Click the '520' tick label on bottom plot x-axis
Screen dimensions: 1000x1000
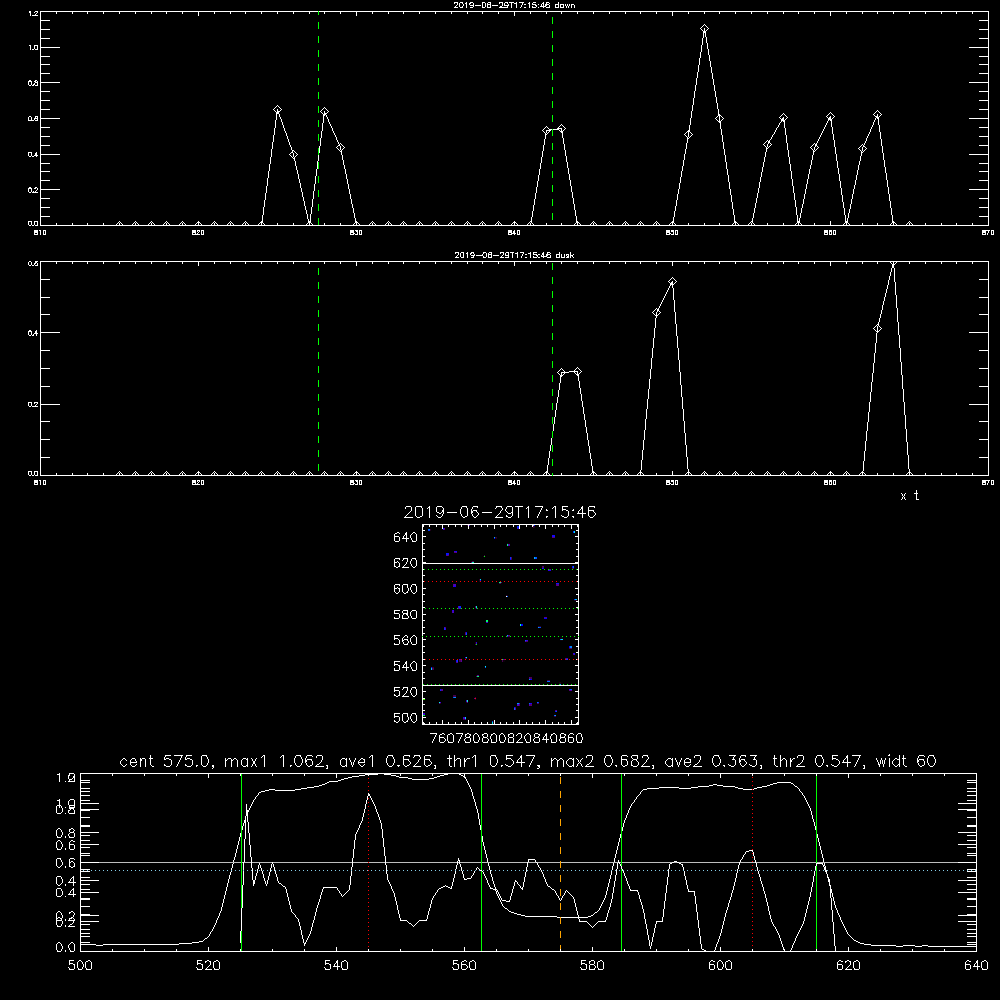tap(208, 966)
